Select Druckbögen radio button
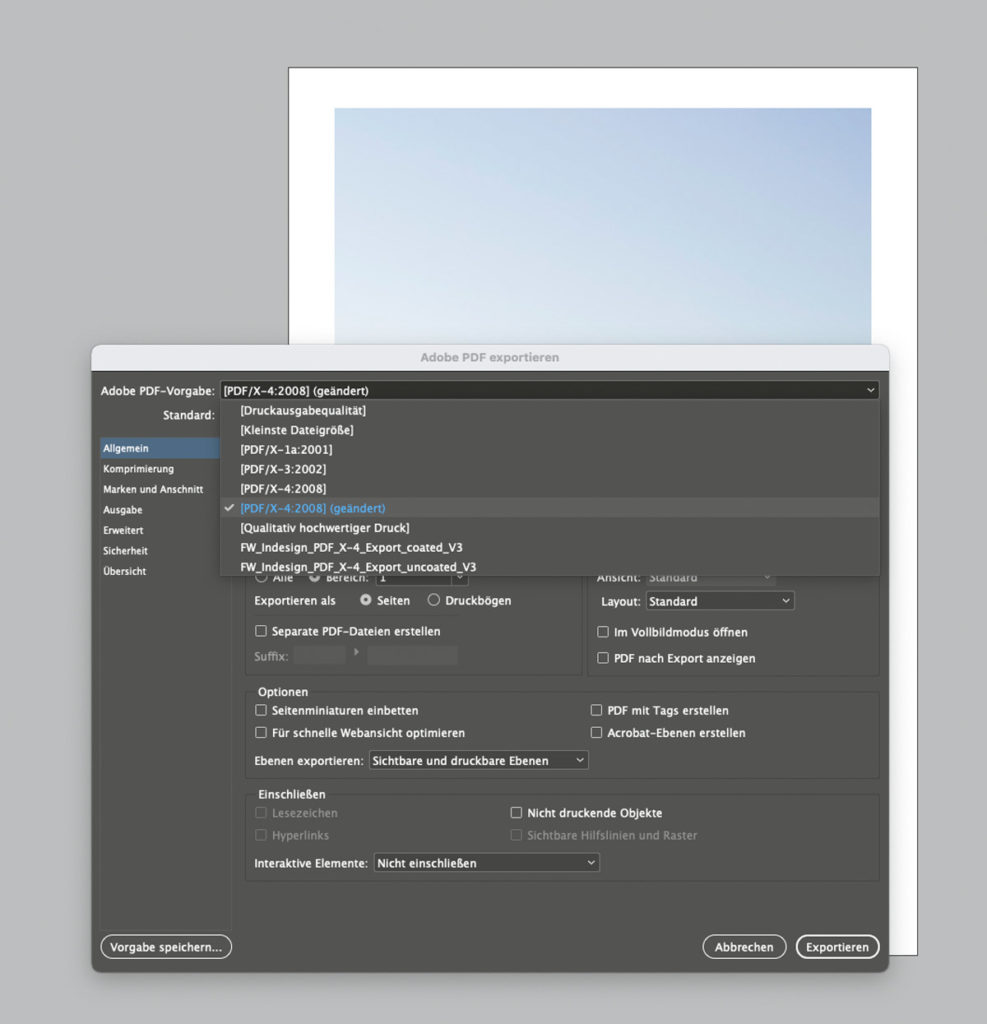987x1024 pixels. [x=434, y=600]
